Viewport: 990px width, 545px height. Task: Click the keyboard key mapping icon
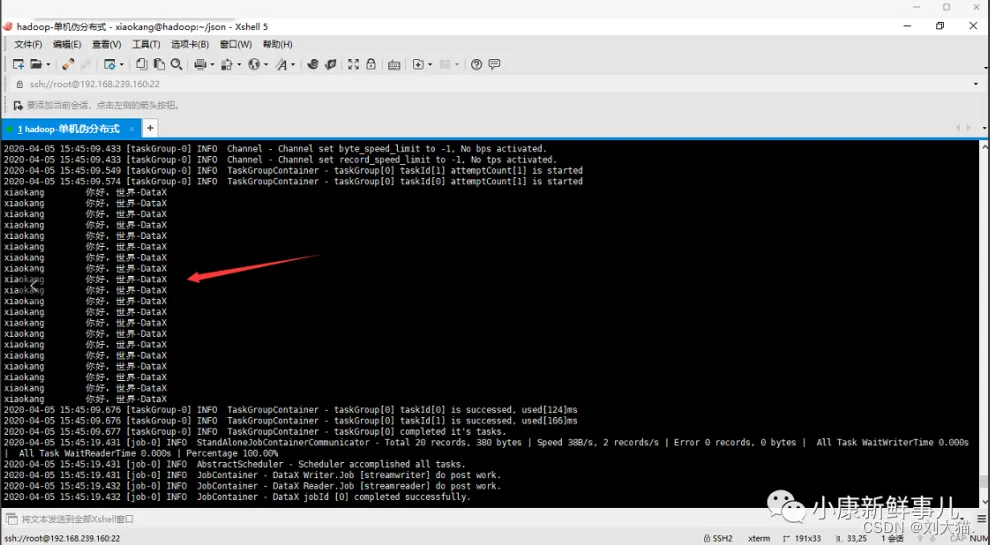pos(394,64)
